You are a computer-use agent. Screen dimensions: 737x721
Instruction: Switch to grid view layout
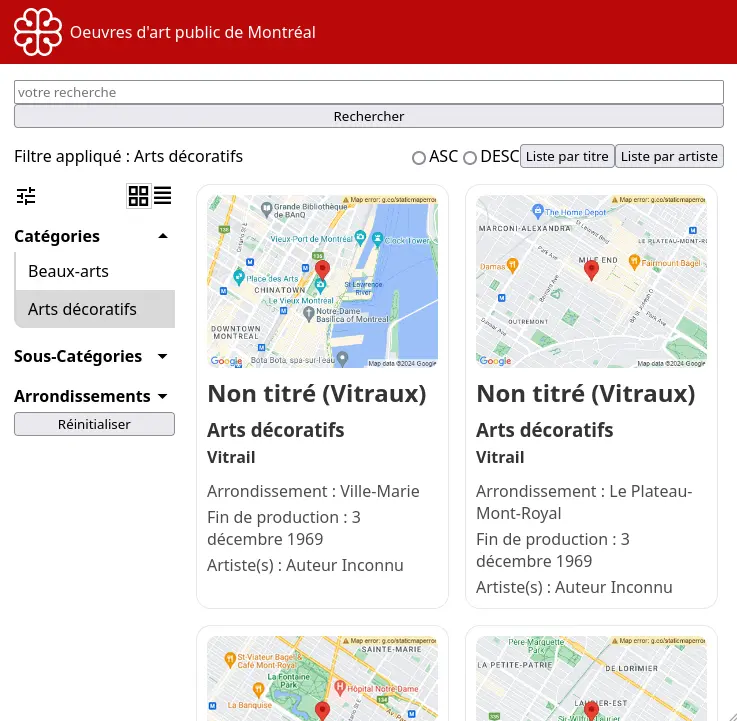[139, 196]
